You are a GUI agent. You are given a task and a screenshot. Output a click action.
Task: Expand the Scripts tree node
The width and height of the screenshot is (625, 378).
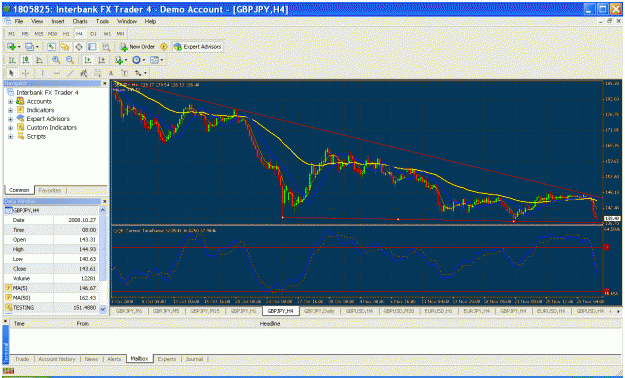tap(10, 137)
